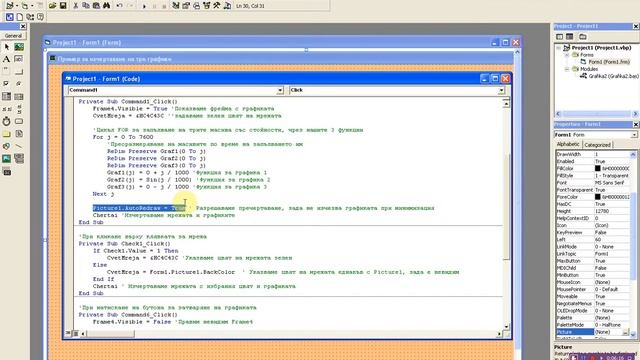Open the Form1 Form properties object dropdown
Viewport: 640px width, 360px height.
click(x=634, y=135)
